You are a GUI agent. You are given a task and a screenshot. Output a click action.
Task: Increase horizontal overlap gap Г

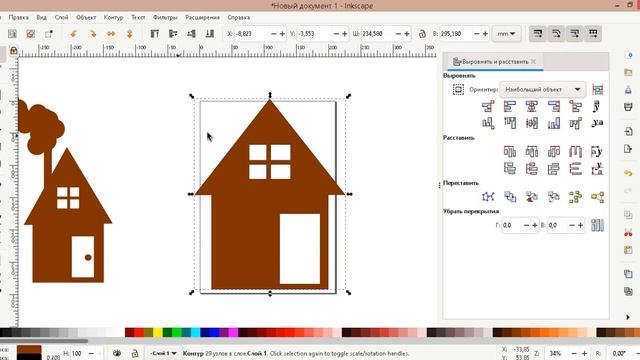(x=535, y=225)
